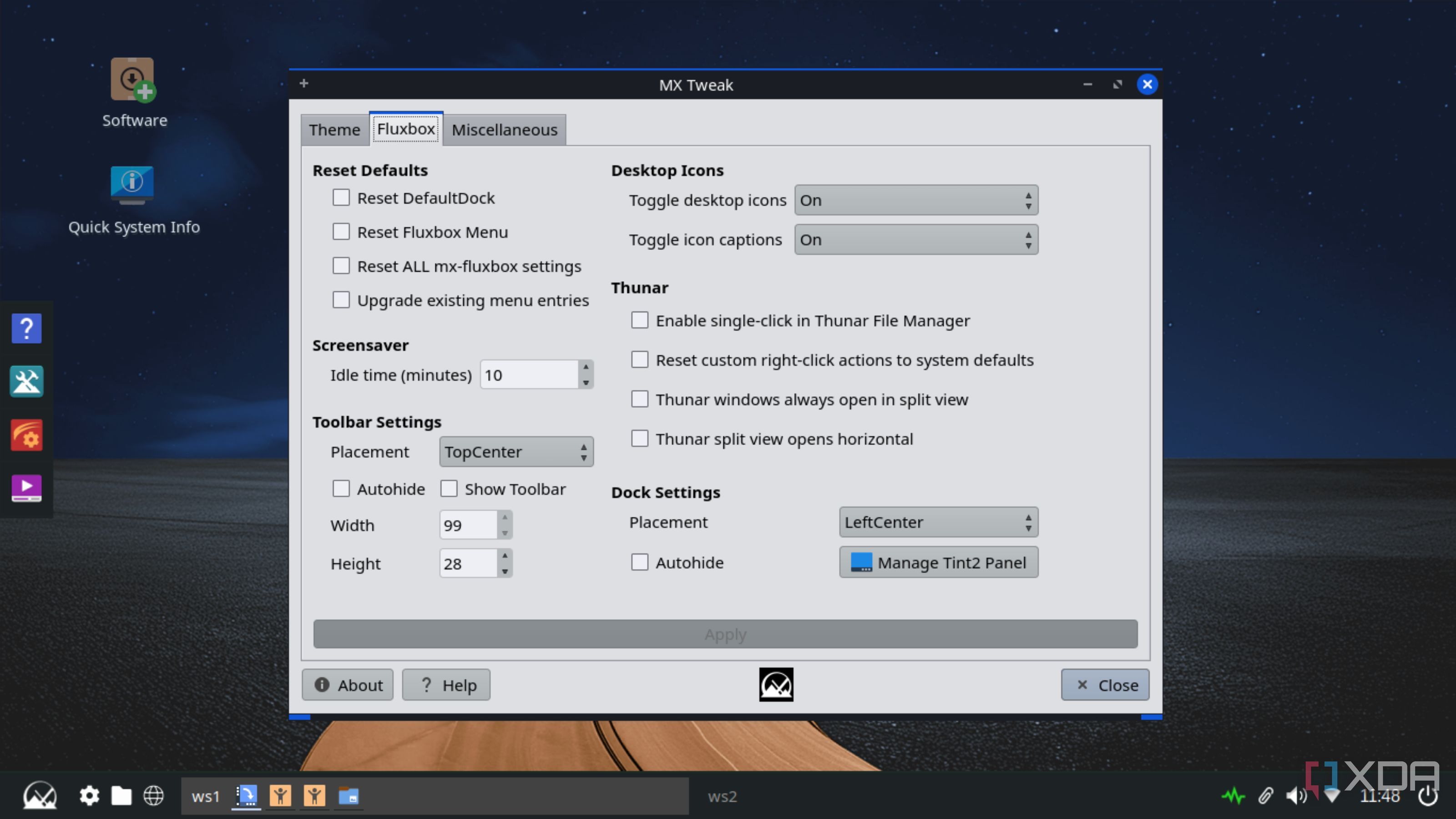
Task: Check Reset DefaultDock
Action: [341, 198]
